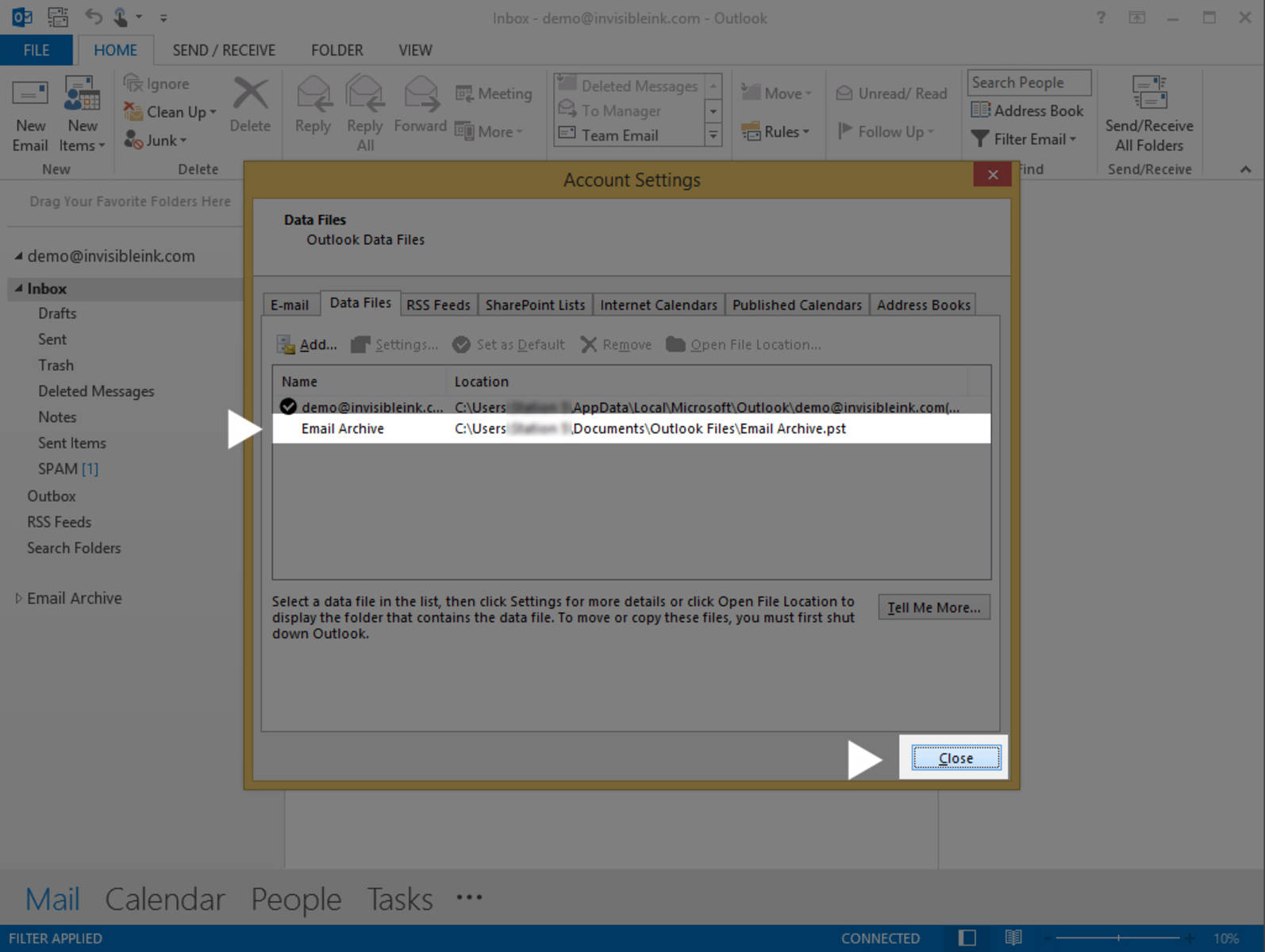Viewport: 1265px width, 952px height.
Task: Click Set as Default
Action: (x=509, y=344)
